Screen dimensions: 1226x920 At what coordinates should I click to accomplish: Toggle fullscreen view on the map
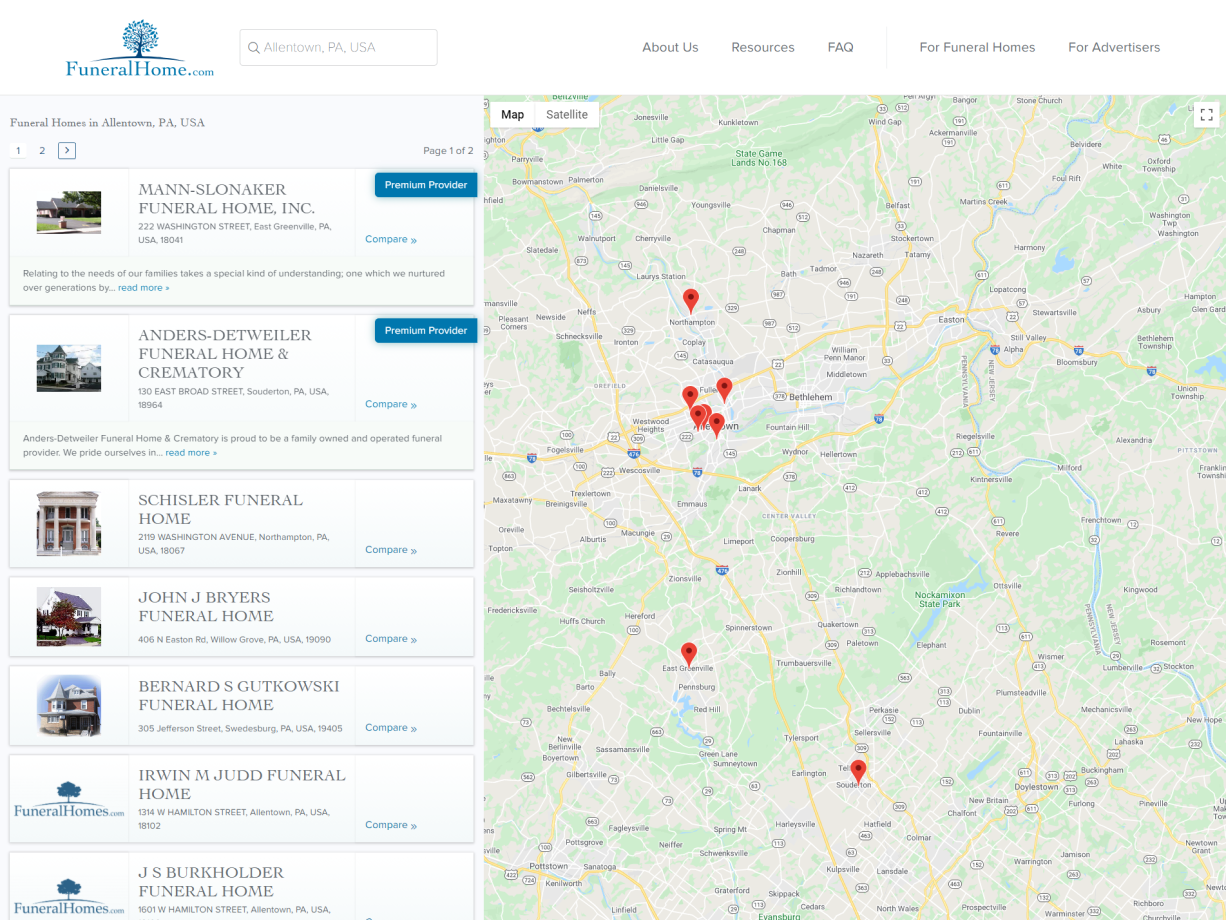[x=1206, y=115]
